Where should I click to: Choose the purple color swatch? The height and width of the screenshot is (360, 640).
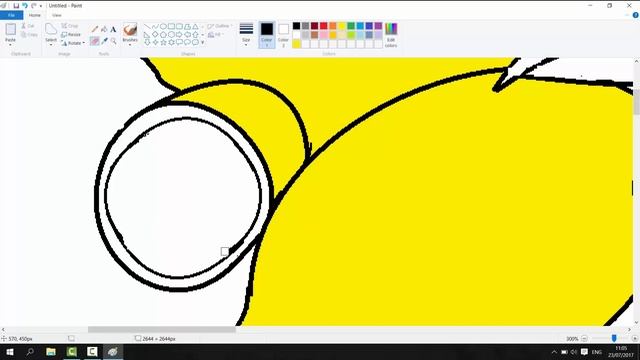coord(378,26)
